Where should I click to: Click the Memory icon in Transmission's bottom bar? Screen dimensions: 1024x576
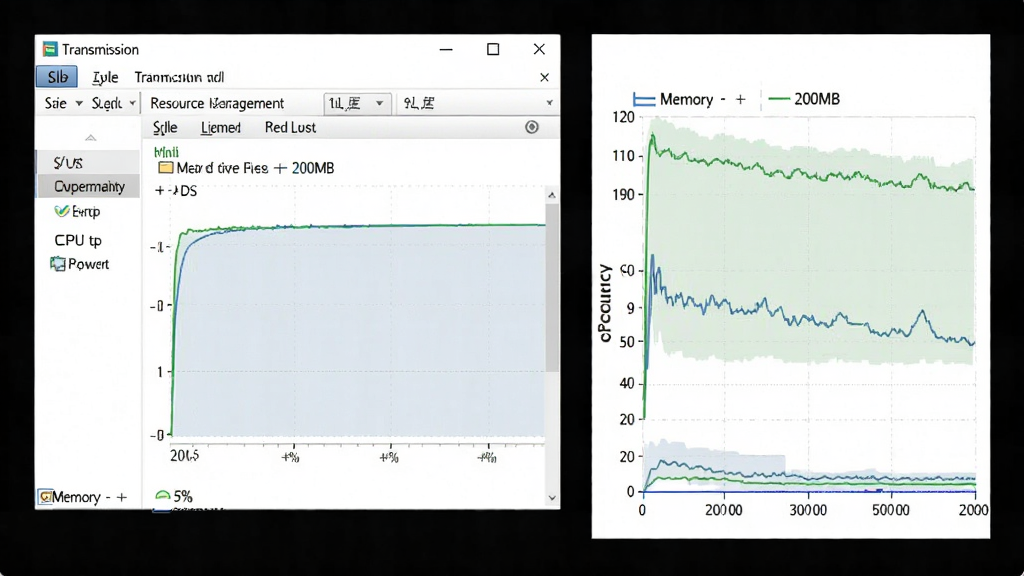click(x=45, y=497)
